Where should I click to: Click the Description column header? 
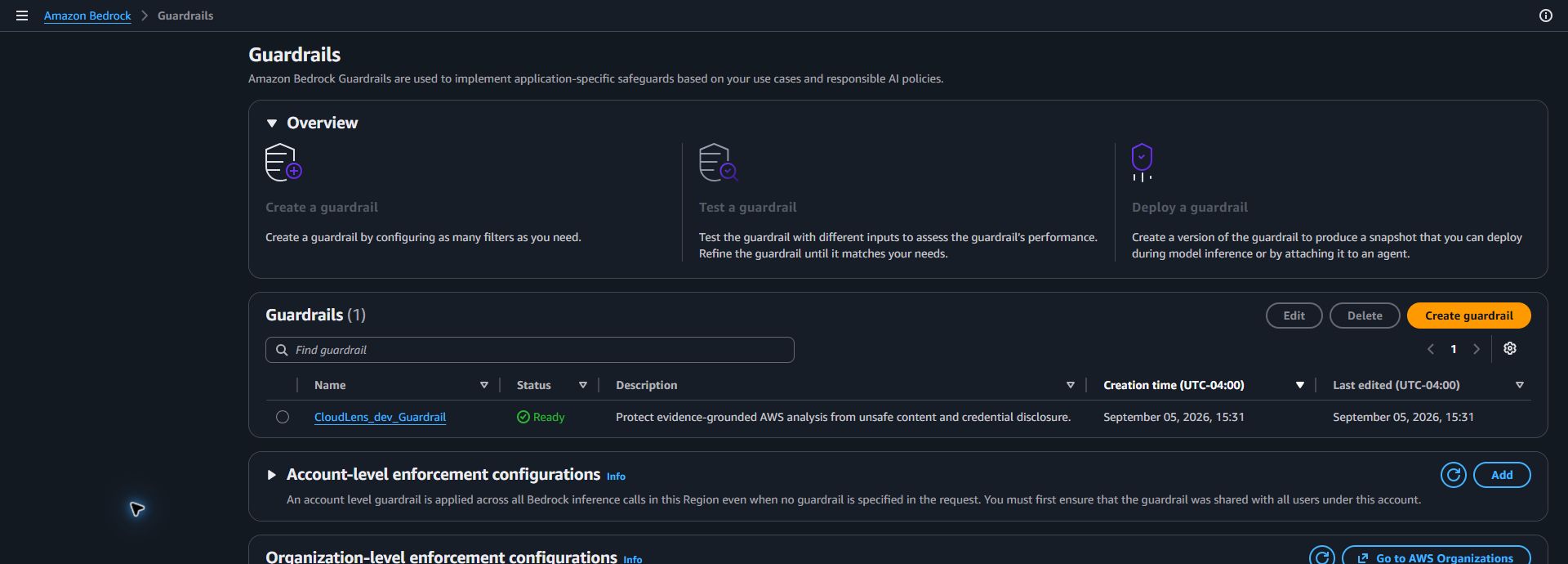(x=646, y=385)
